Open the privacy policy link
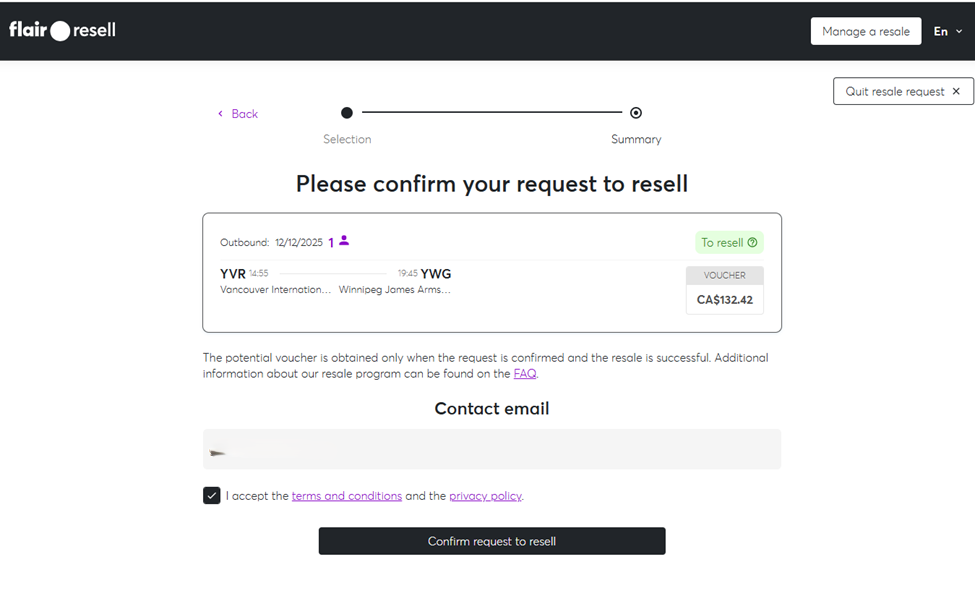 pyautogui.click(x=485, y=495)
